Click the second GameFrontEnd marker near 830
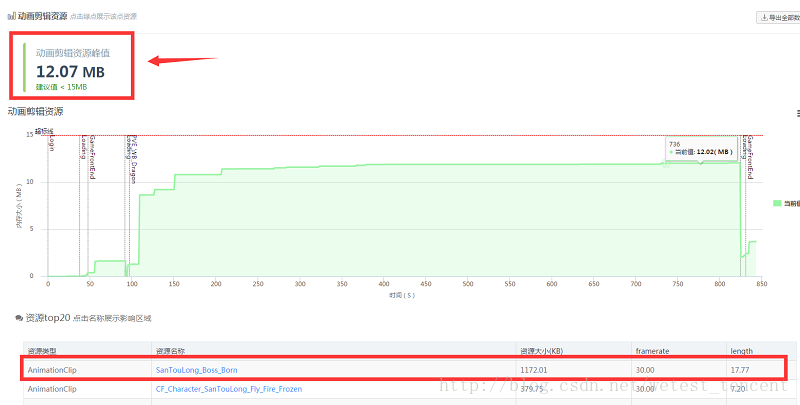 750,157
